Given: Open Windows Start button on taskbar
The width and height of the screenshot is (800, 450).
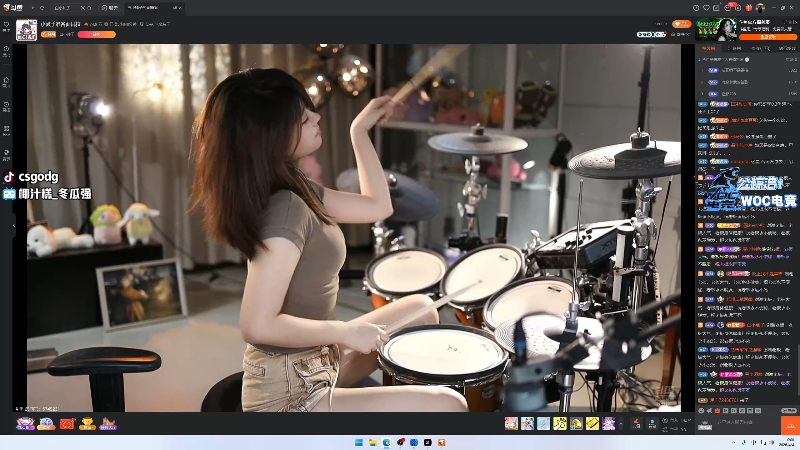Looking at the screenshot, I should 360,442.
